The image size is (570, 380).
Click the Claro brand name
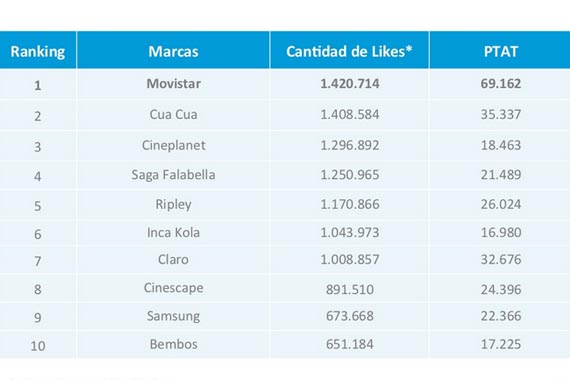click(173, 260)
